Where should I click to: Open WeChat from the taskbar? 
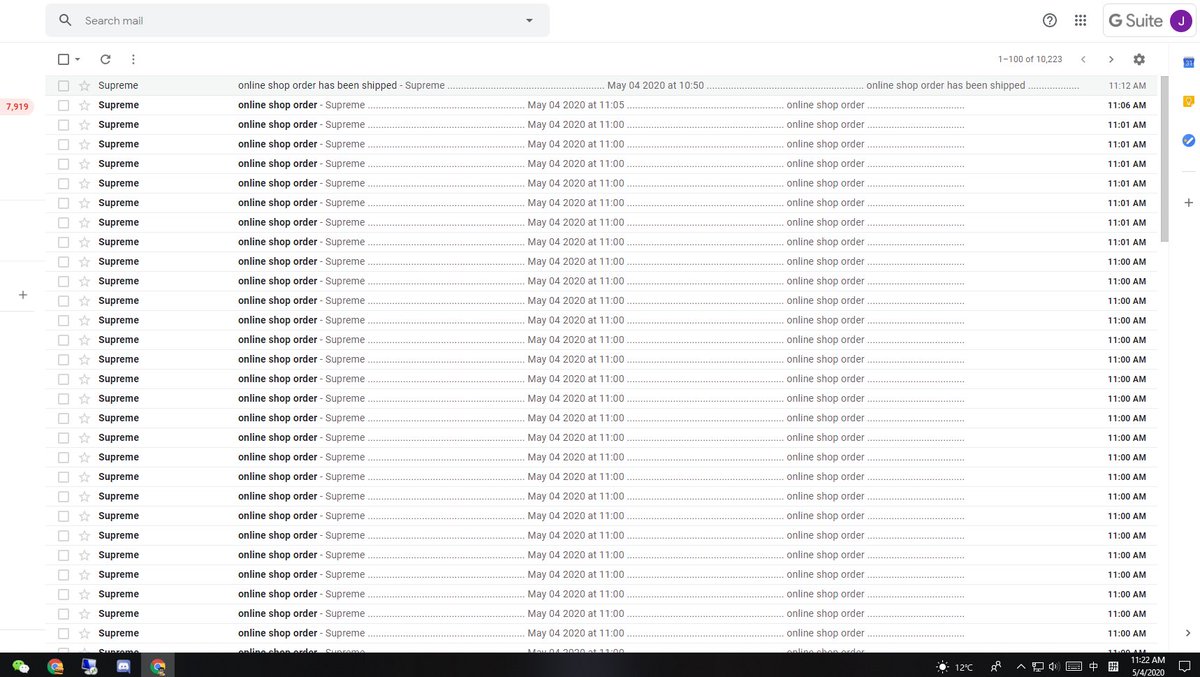point(21,666)
